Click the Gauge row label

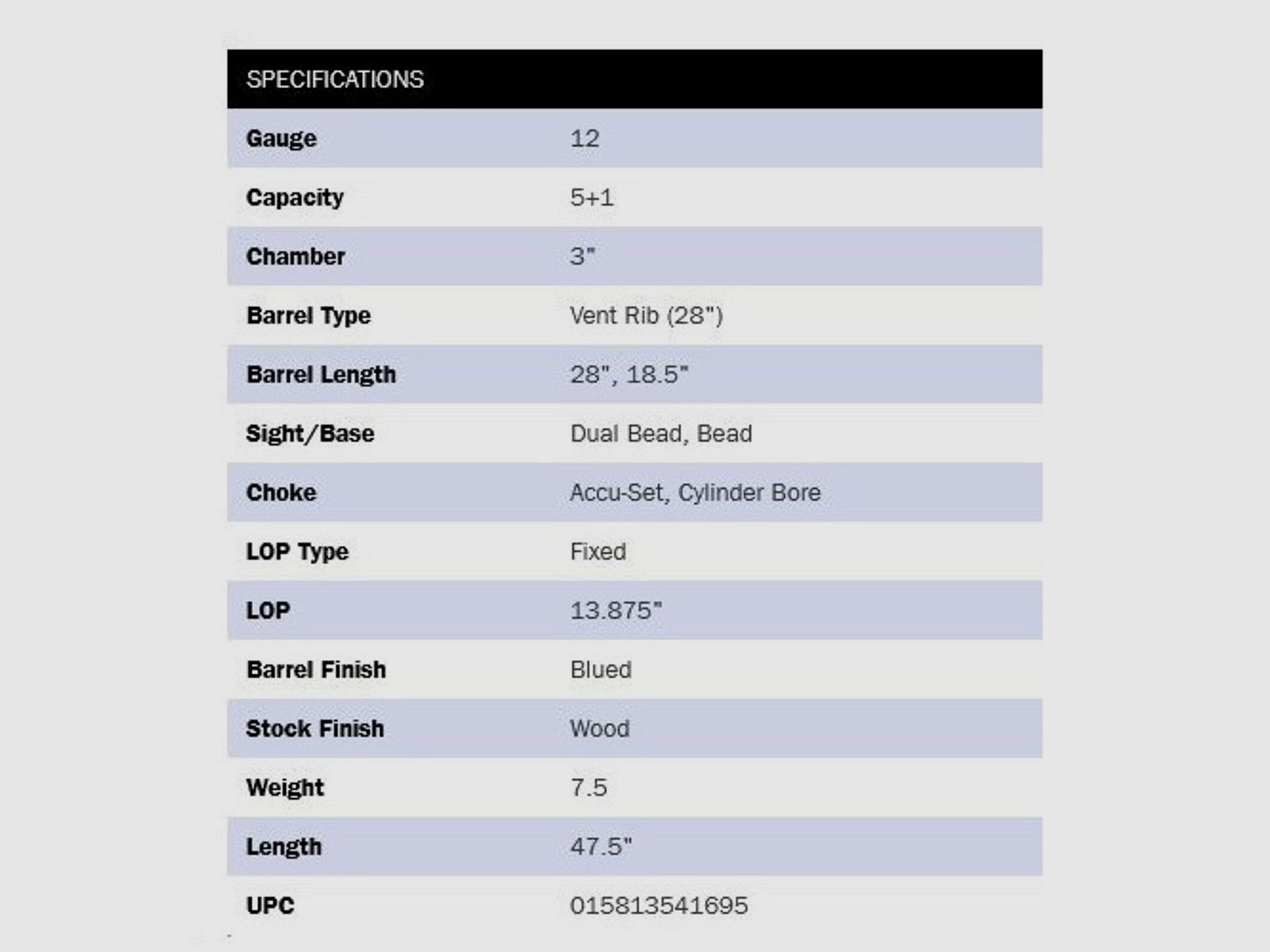pyautogui.click(x=281, y=138)
